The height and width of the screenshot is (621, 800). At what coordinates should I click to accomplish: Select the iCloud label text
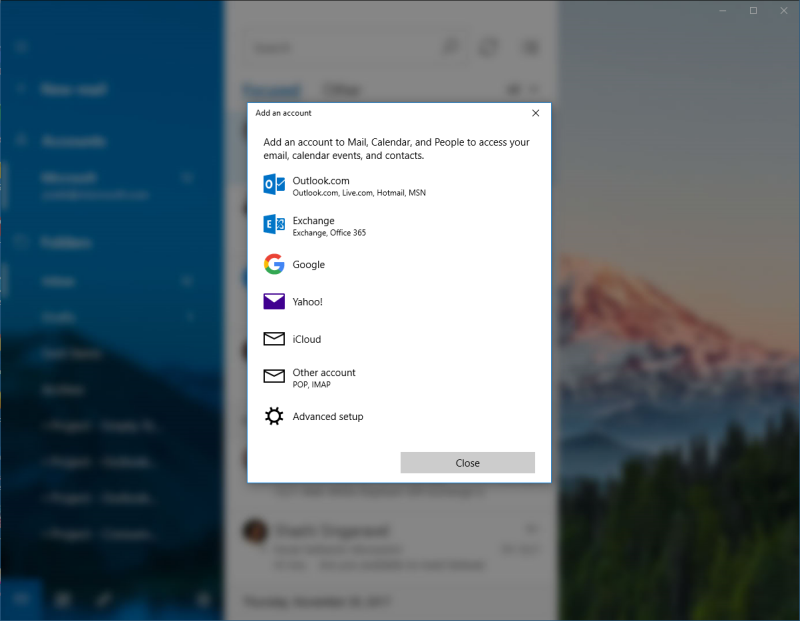(x=307, y=339)
